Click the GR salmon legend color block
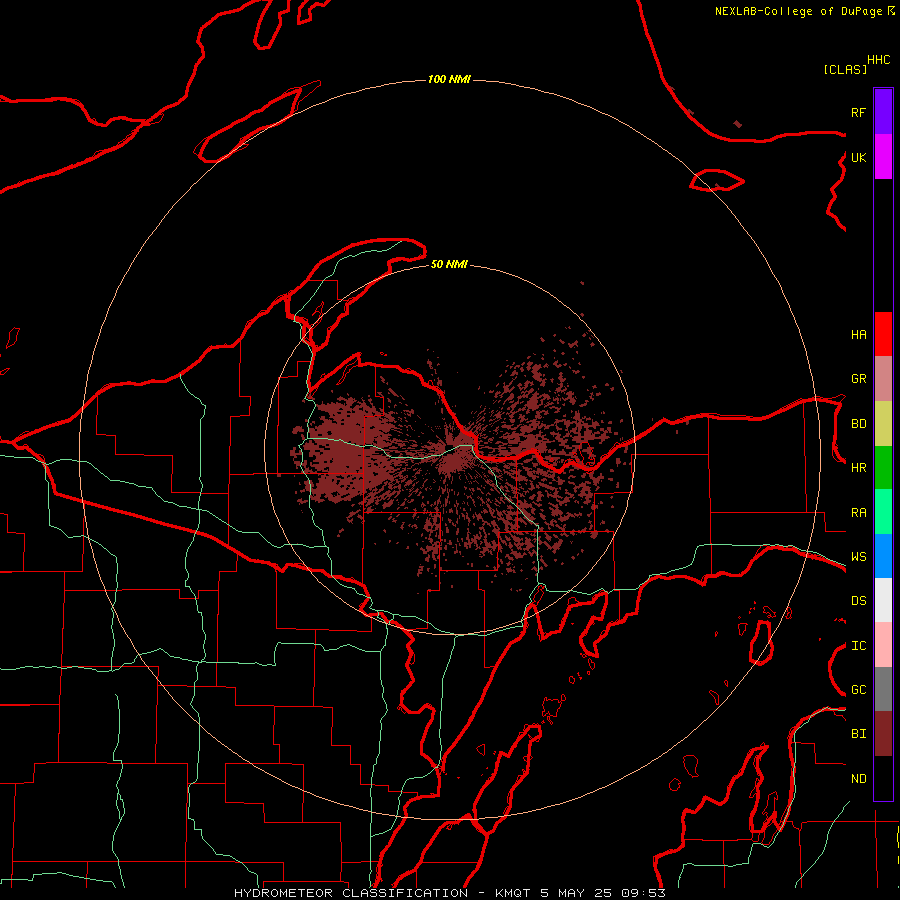Viewport: 900px width, 900px height. pyautogui.click(x=883, y=379)
